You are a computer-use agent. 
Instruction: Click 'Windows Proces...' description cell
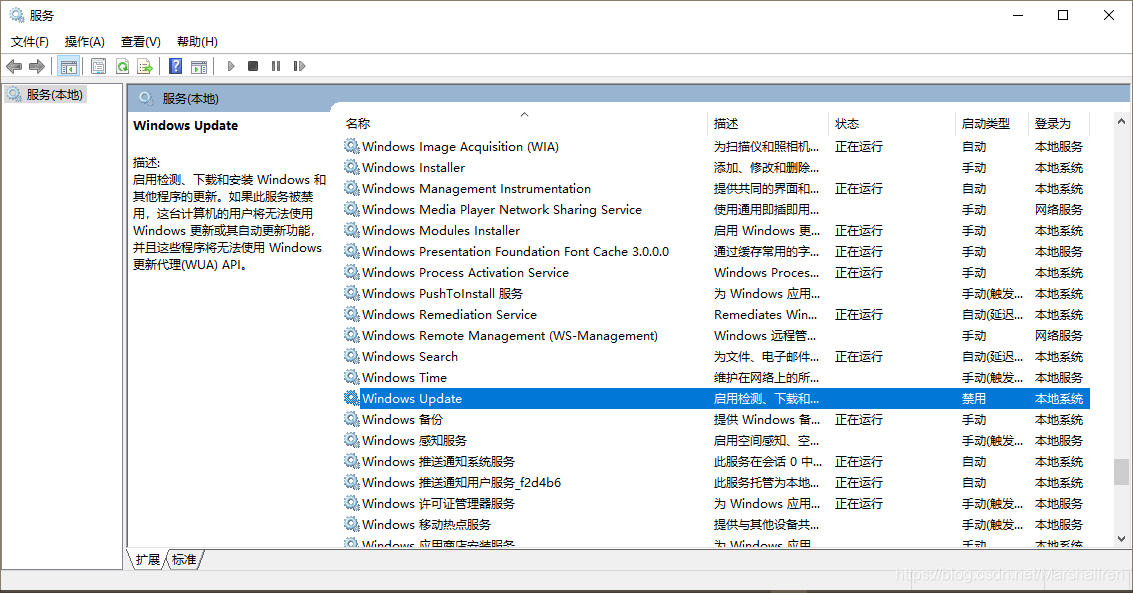tap(766, 273)
